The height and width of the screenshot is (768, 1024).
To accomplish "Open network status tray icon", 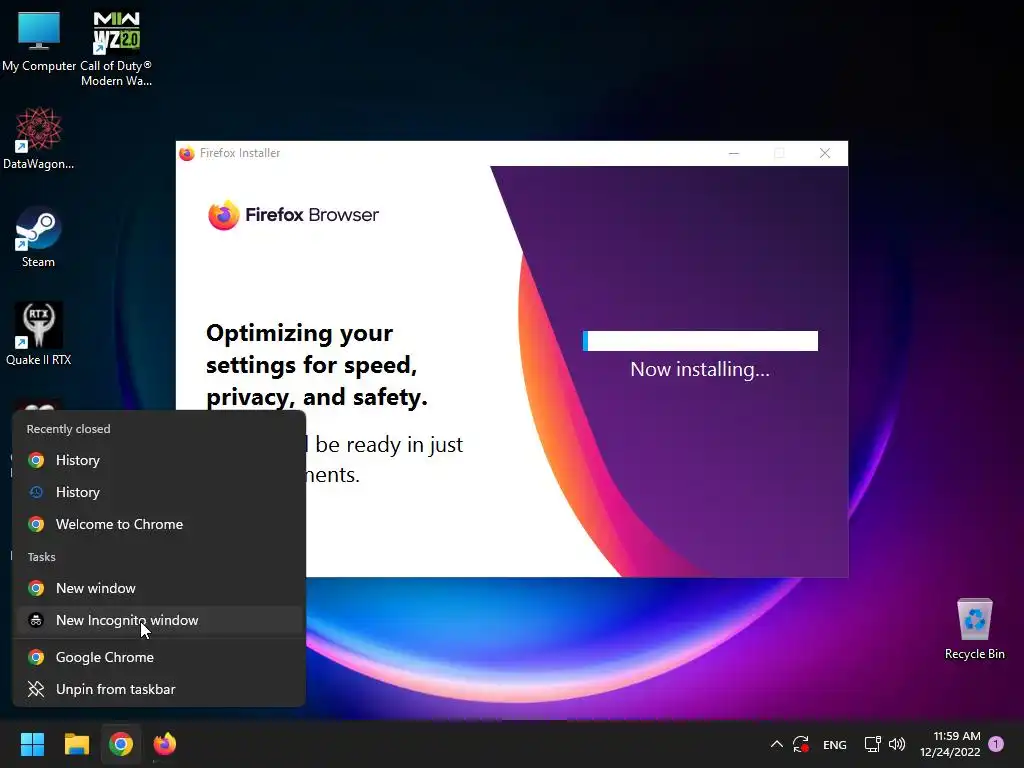I will (872, 744).
